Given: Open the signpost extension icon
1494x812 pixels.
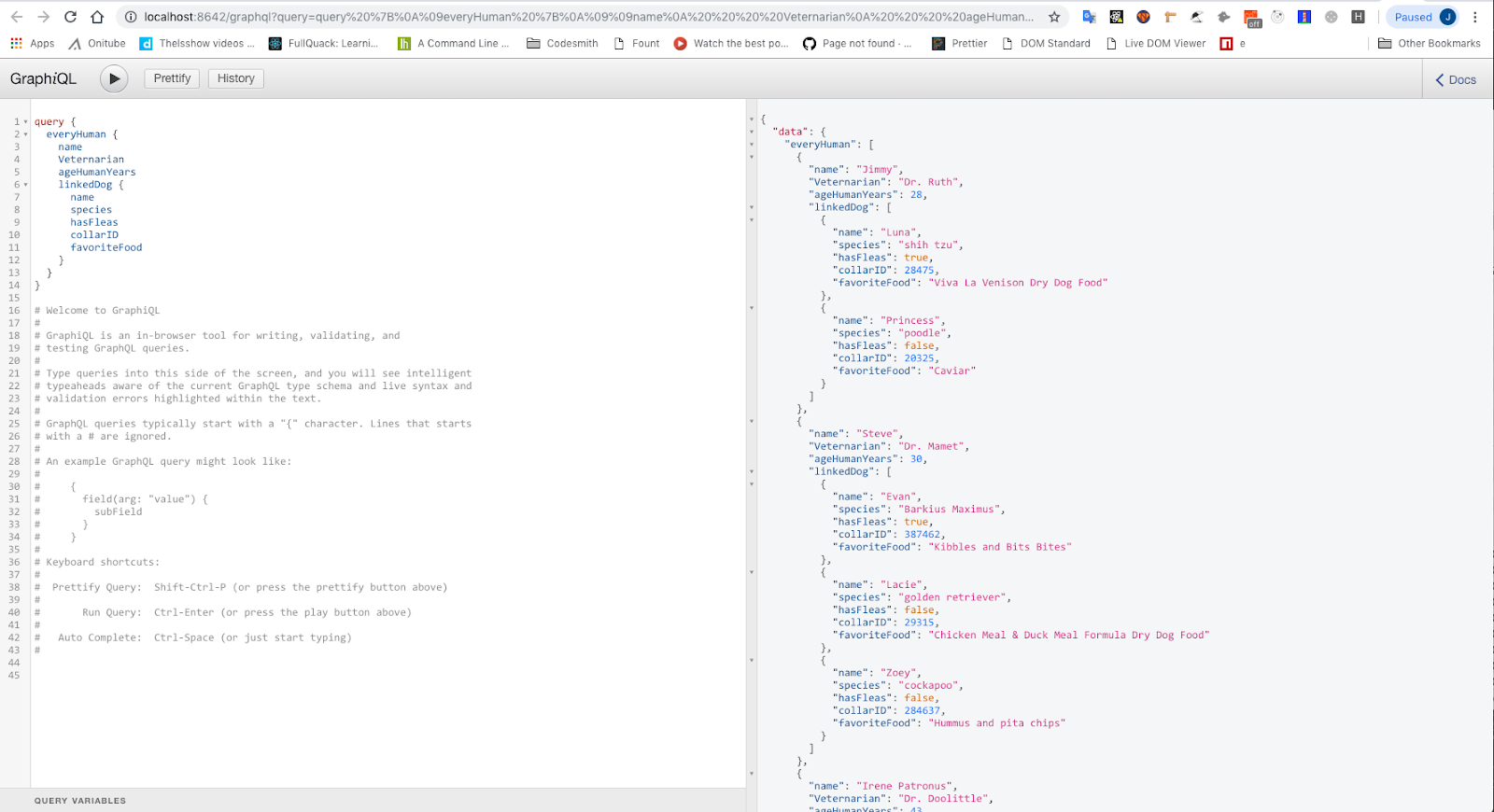Looking at the screenshot, I should pyautogui.click(x=1170, y=17).
